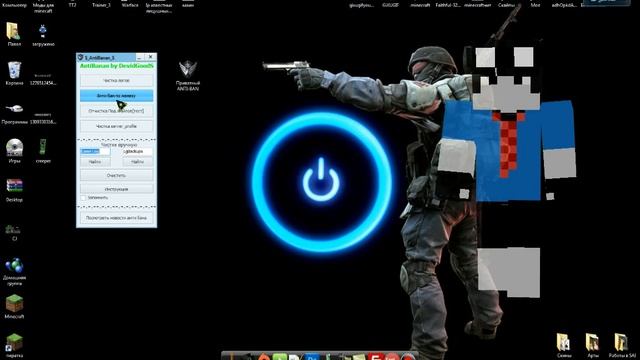Click the highlighted Анти бан по железу button

pos(116,96)
